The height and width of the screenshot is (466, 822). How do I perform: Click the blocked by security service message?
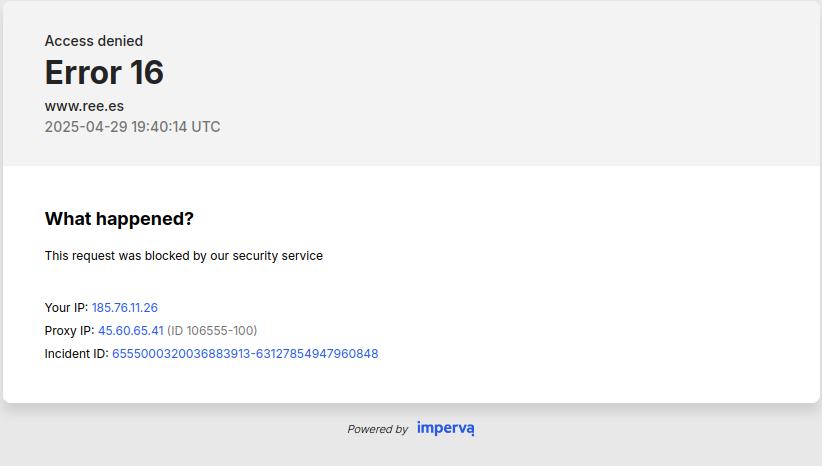(183, 256)
